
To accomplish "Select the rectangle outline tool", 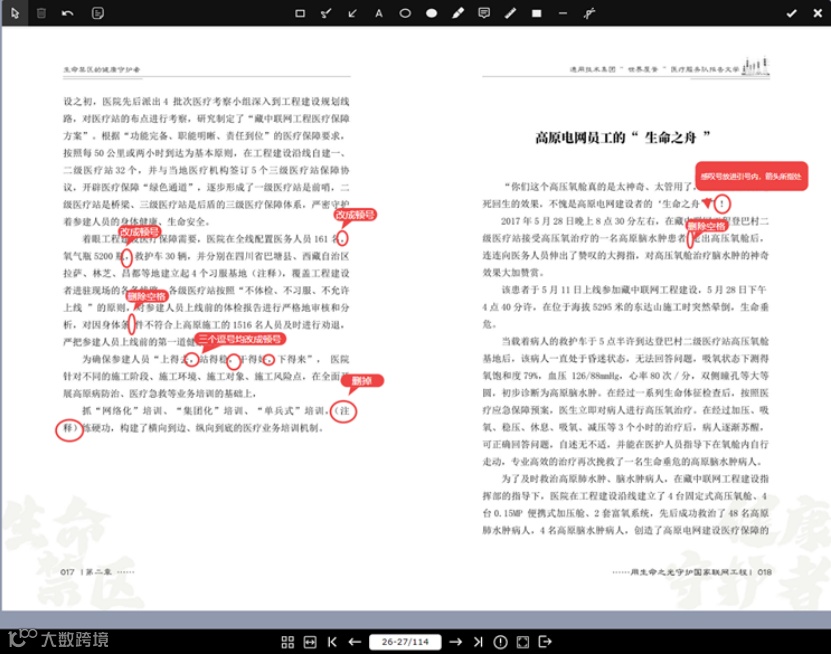I will click(x=300, y=13).
